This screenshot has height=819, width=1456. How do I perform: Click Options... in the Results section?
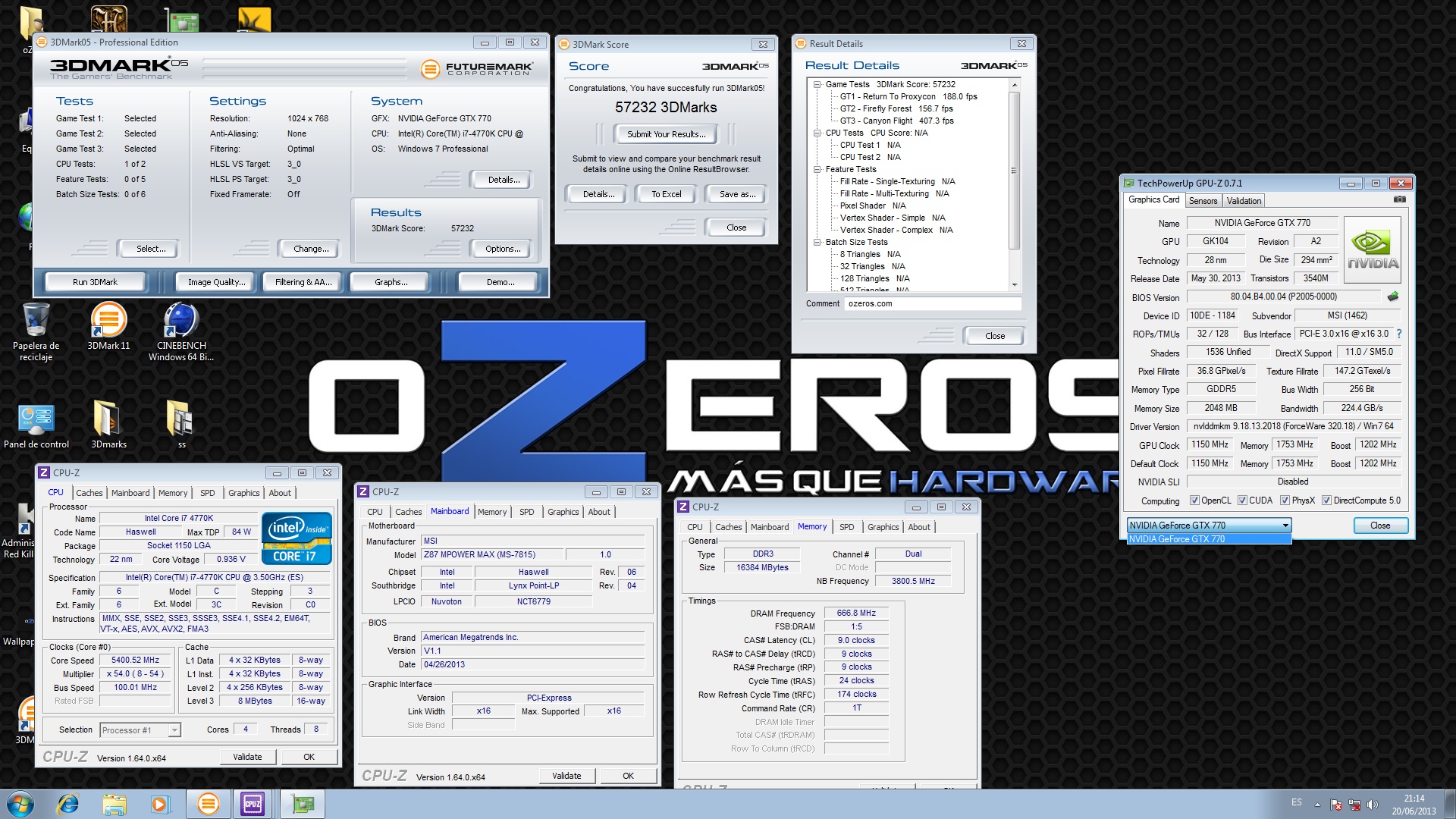503,249
